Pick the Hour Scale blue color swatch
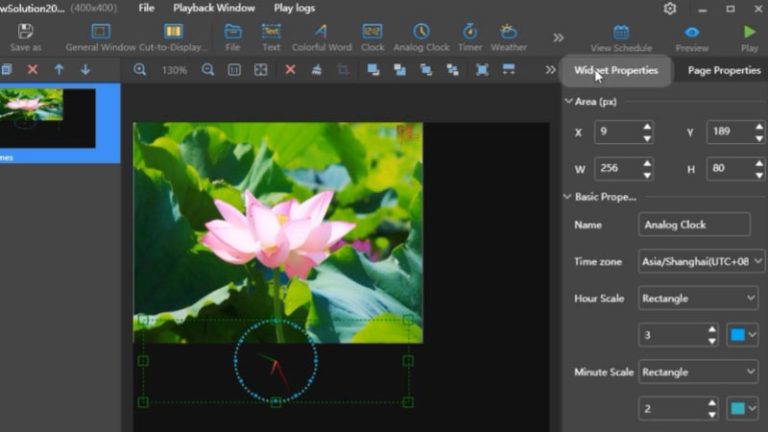Screen dimensions: 768x432 tap(738, 335)
